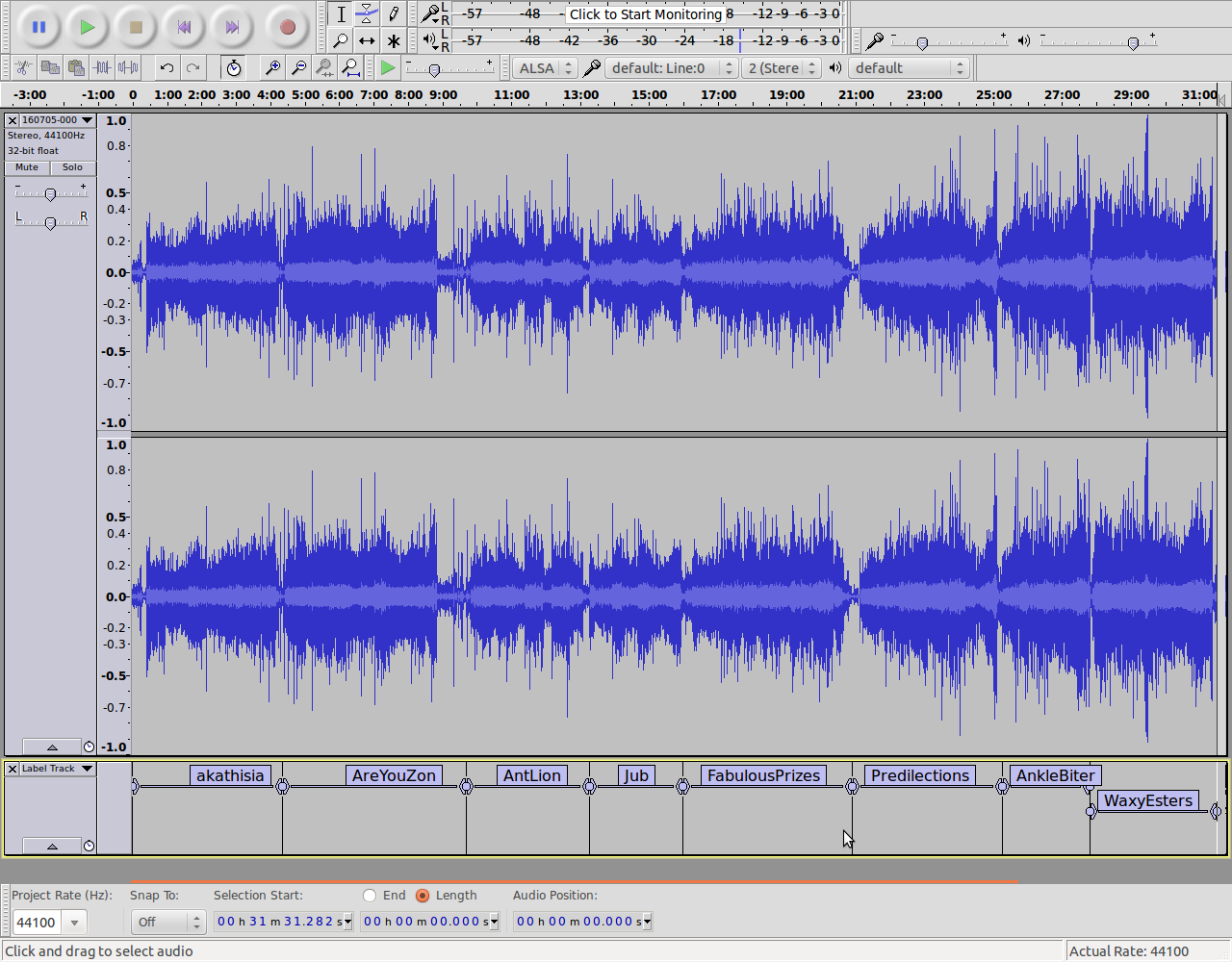Activate the Time Shift tool
Image resolution: width=1232 pixels, height=962 pixels.
click(367, 40)
